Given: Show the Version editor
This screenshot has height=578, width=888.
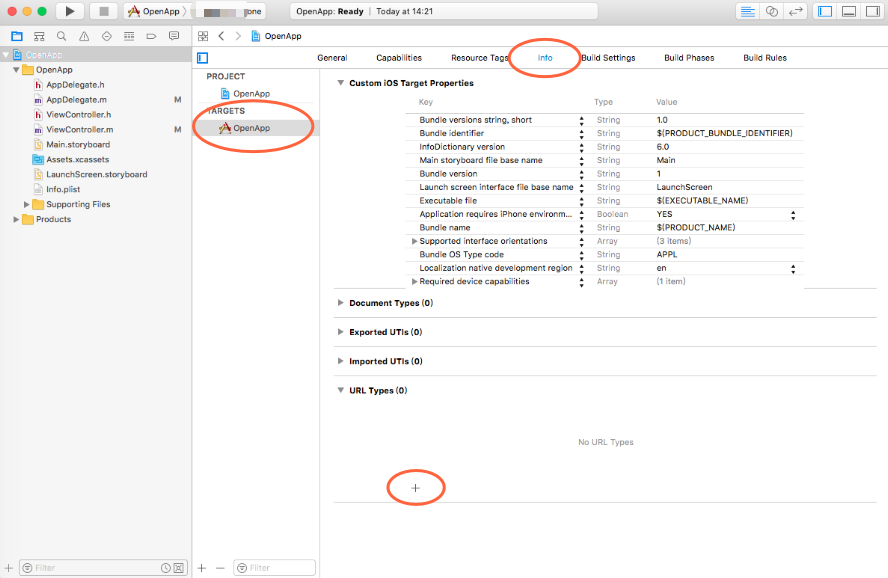Looking at the screenshot, I should coord(795,11).
